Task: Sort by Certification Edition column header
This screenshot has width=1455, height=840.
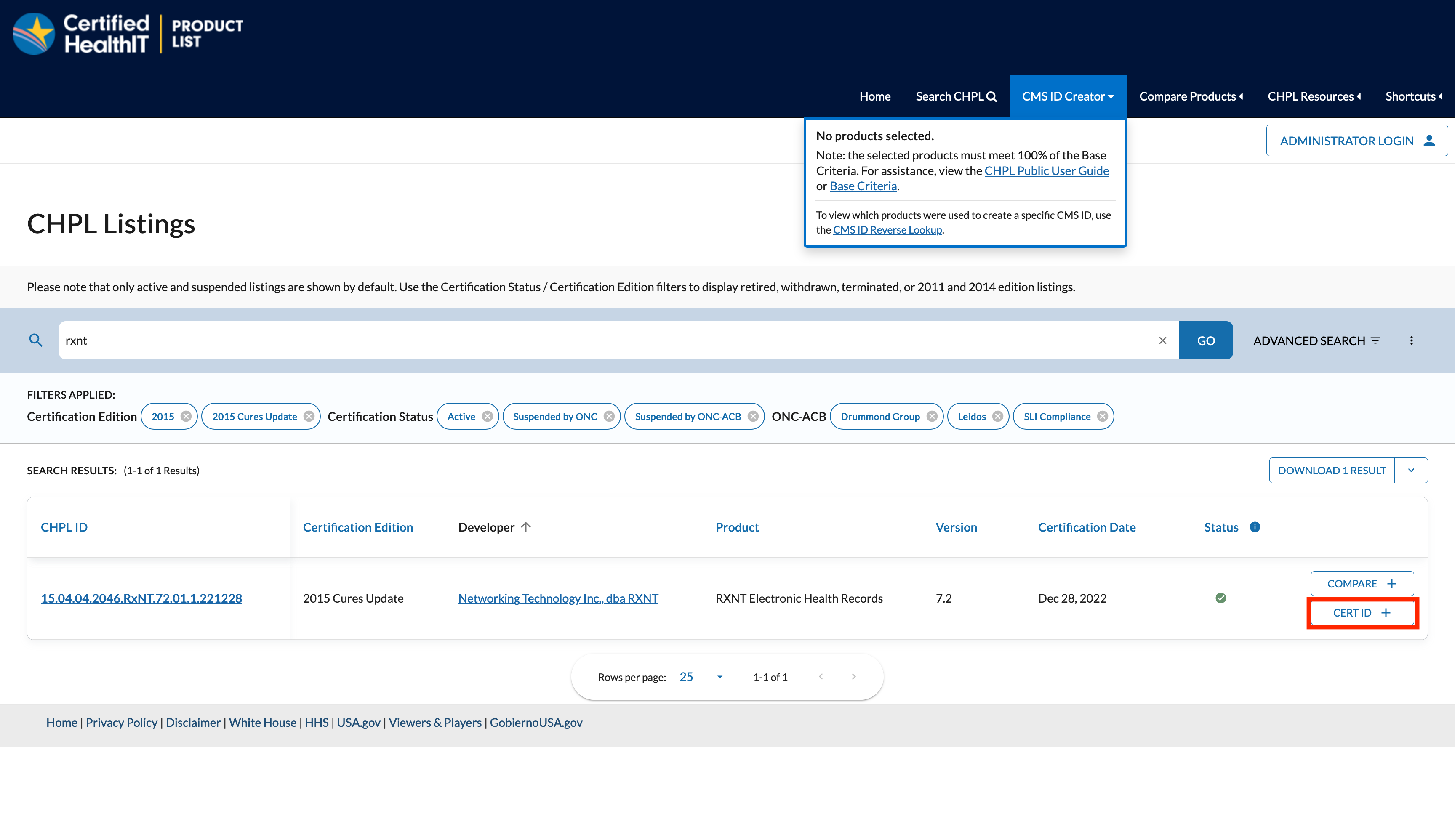Action: point(358,527)
